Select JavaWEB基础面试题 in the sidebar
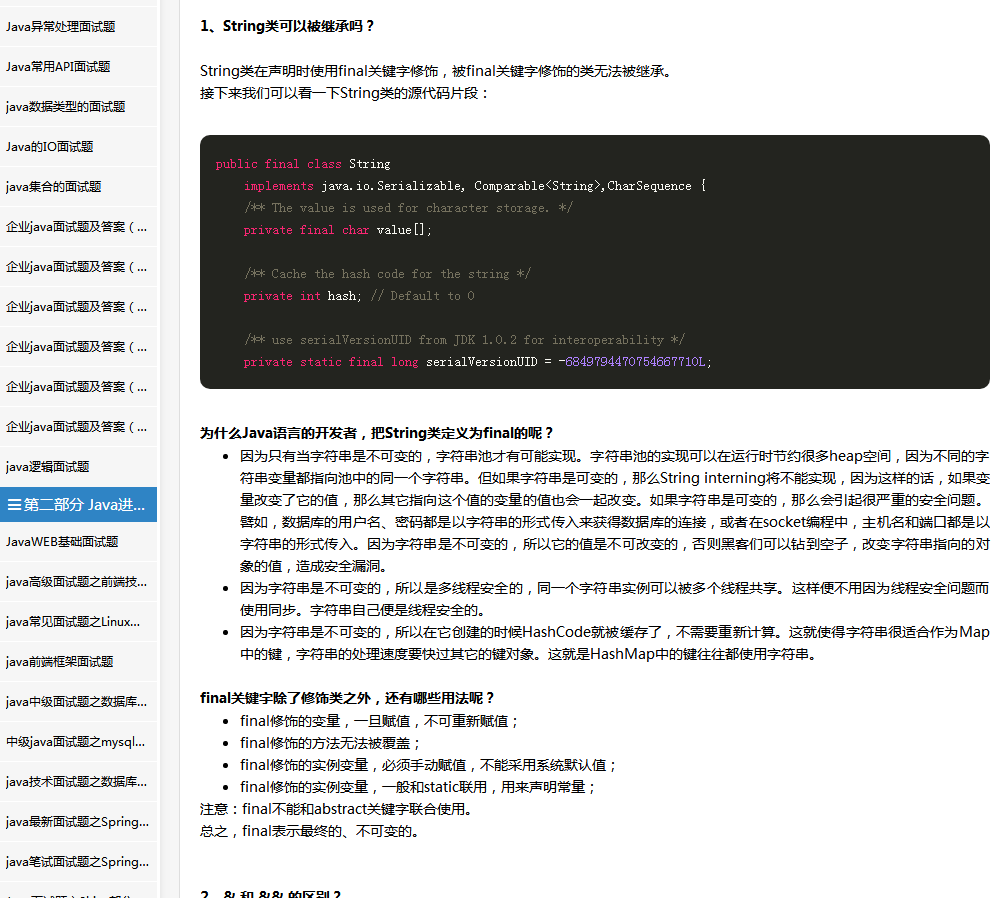The image size is (1005, 898). coord(62,542)
